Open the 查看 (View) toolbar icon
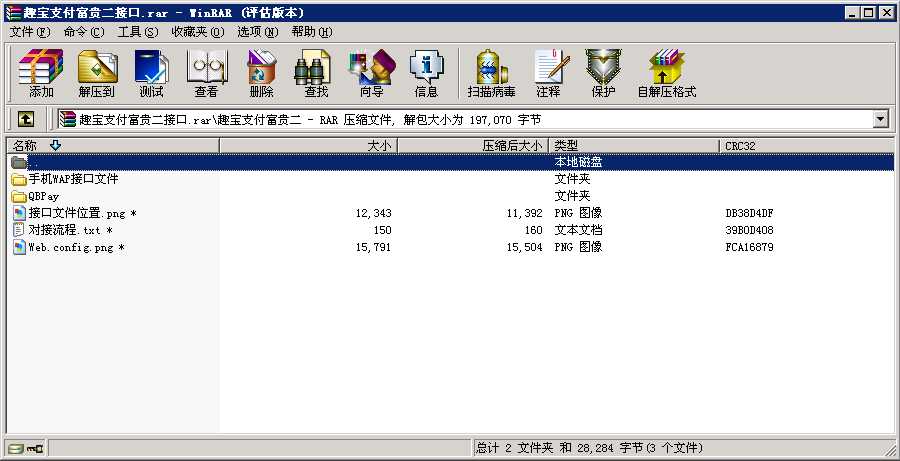The image size is (900, 461). 207,73
